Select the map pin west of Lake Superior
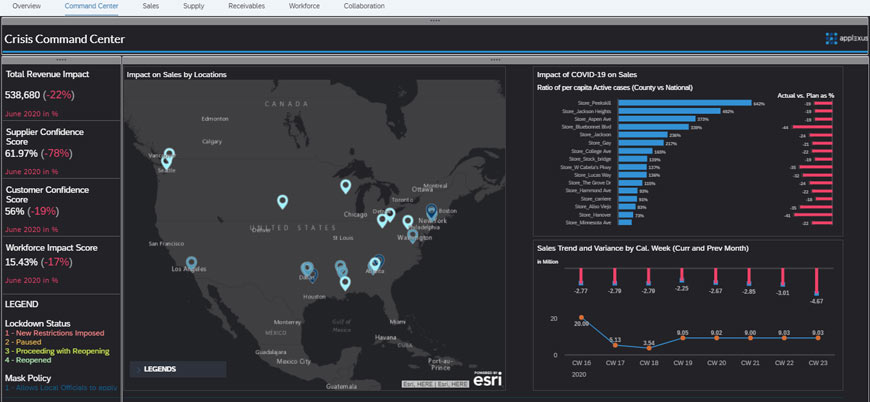This screenshot has height=402, width=870. tap(346, 186)
